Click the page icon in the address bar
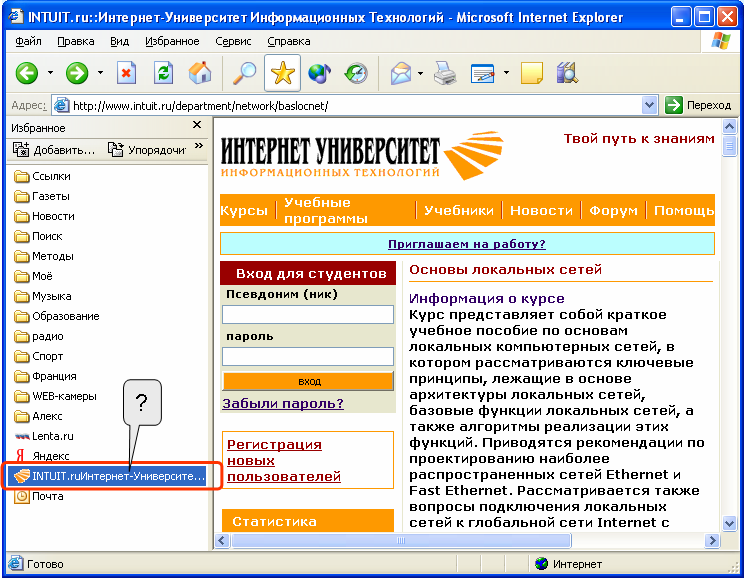Image resolution: width=744 pixels, height=578 pixels. (x=61, y=105)
